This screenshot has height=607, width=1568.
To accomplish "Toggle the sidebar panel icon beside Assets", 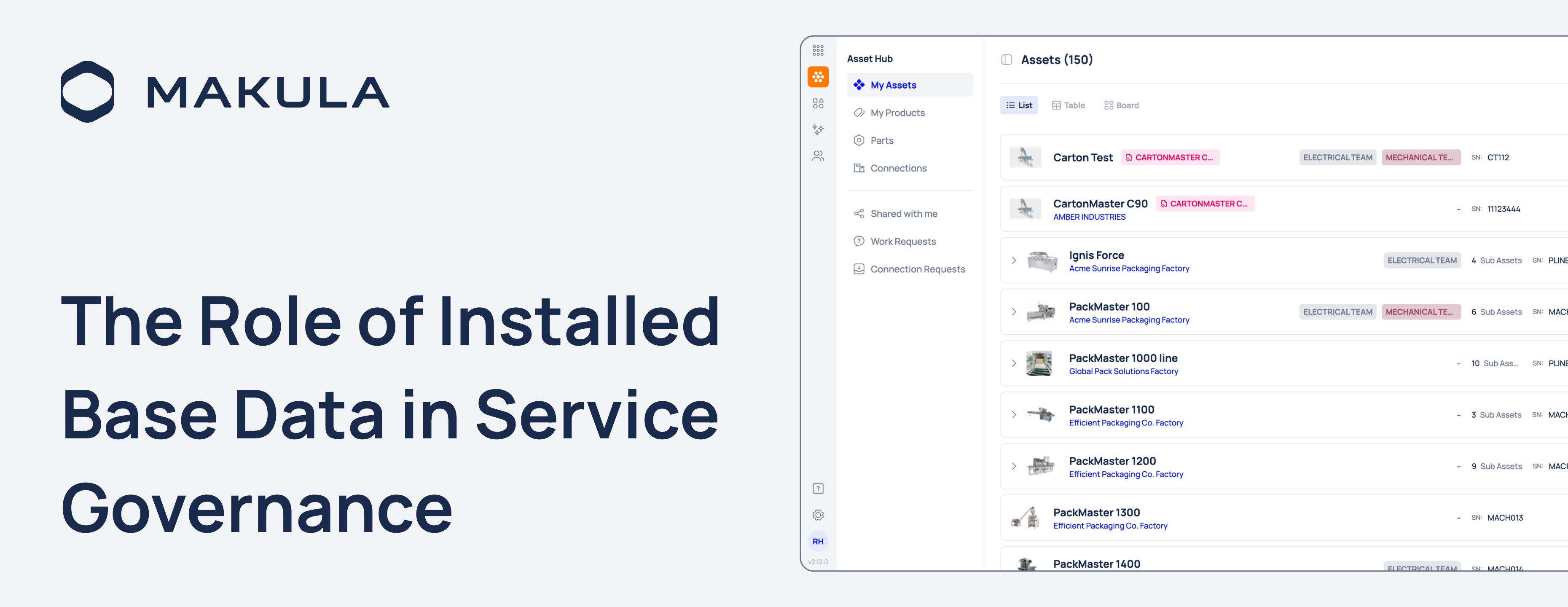I will (x=1006, y=60).
